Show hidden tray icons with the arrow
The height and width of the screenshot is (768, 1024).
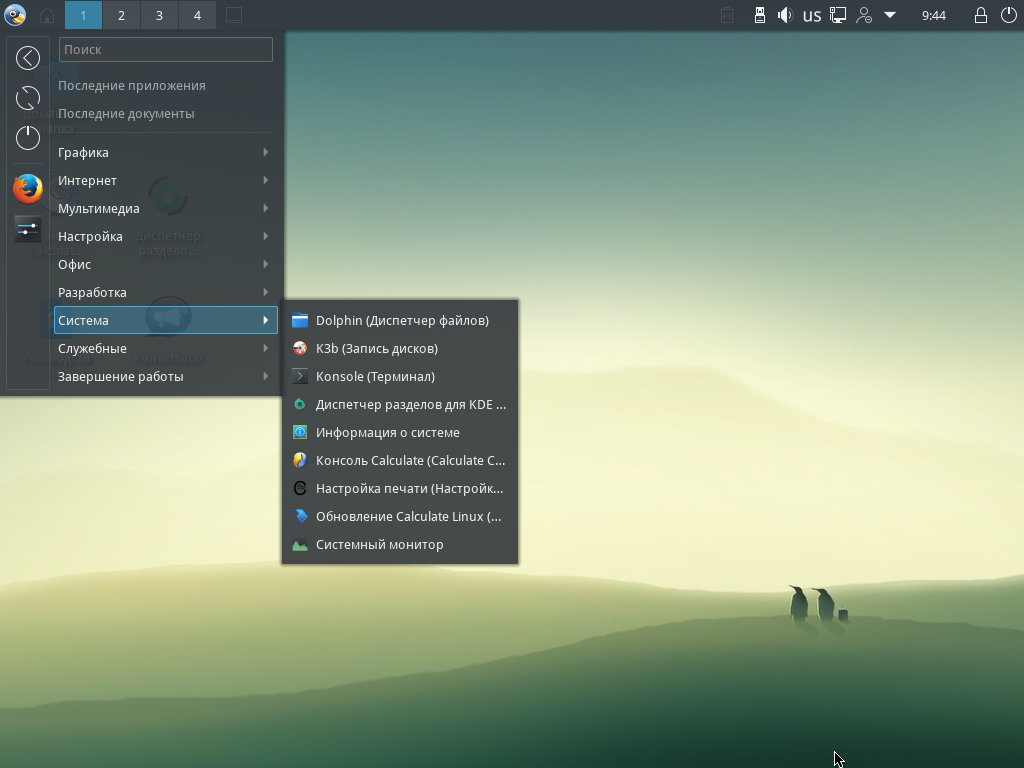pos(890,15)
